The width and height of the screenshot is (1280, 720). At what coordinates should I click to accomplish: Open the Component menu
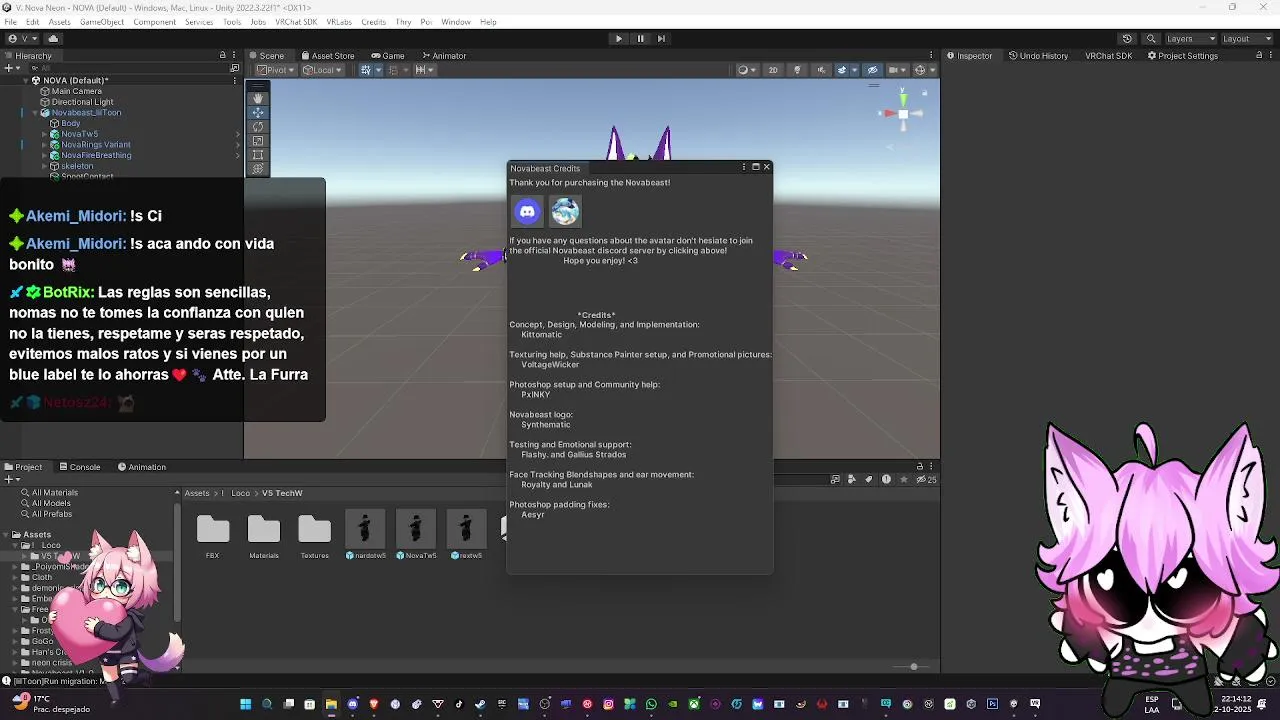[x=154, y=22]
